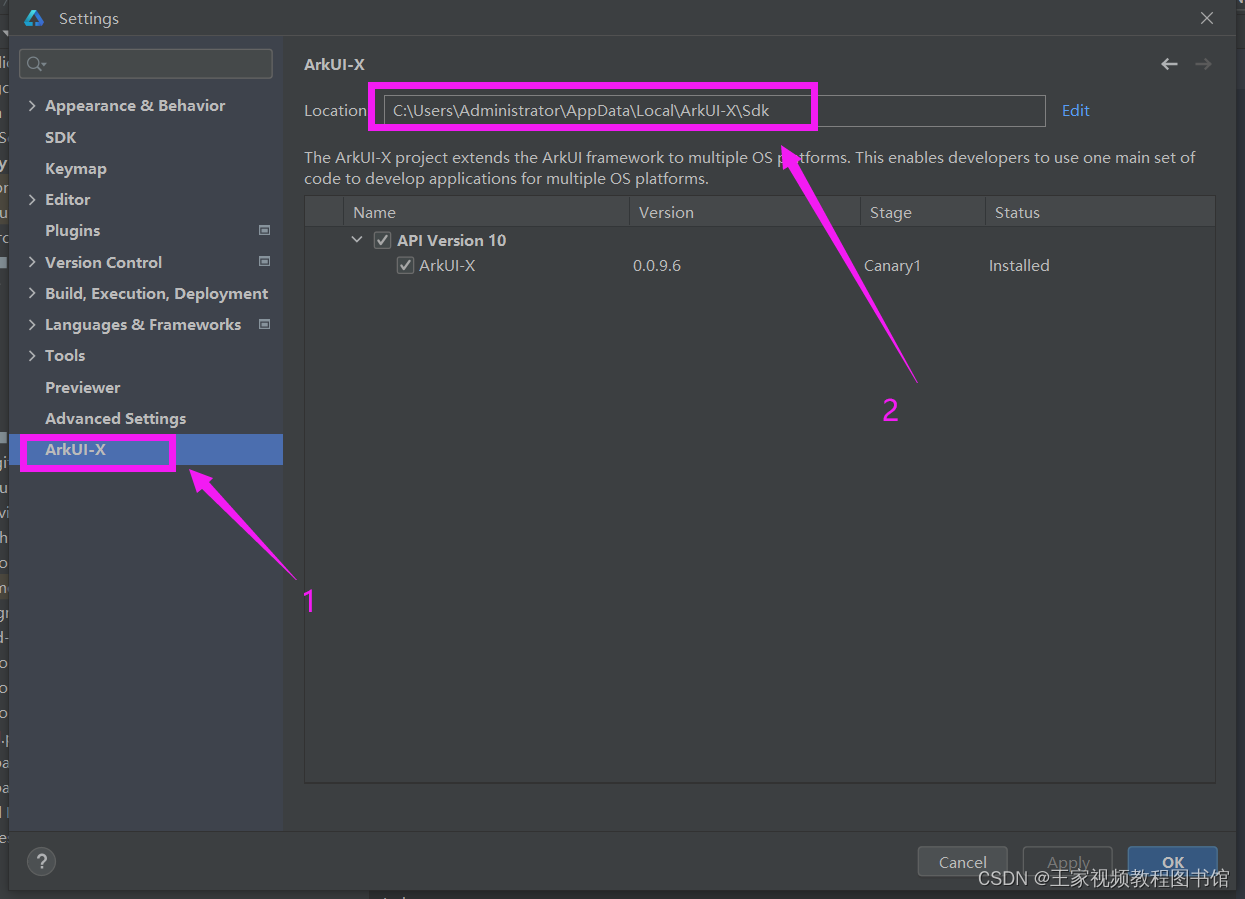Collapse the API Version 10 tree node
The height and width of the screenshot is (899, 1245).
[357, 240]
